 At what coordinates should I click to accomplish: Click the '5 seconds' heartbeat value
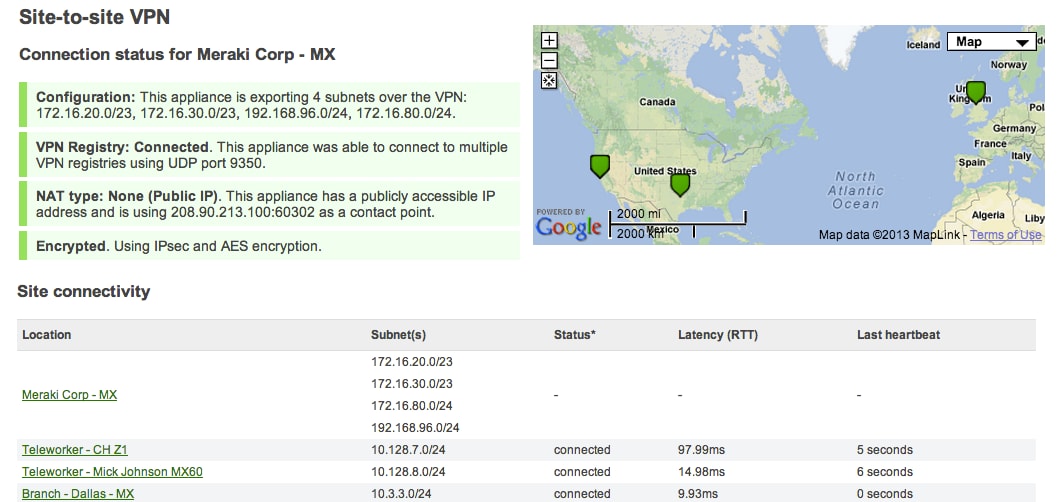tap(885, 450)
